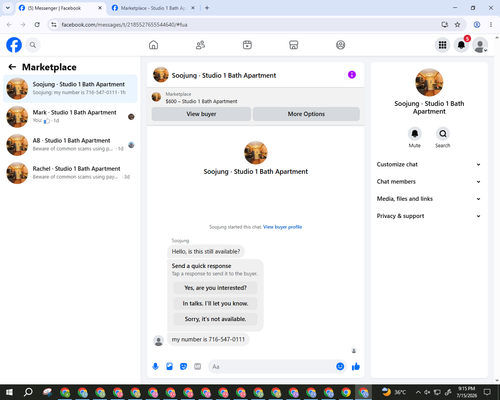Screen dimensions: 500x400
Task: Search in conversation using the magnifier icon
Action: click(x=443, y=134)
